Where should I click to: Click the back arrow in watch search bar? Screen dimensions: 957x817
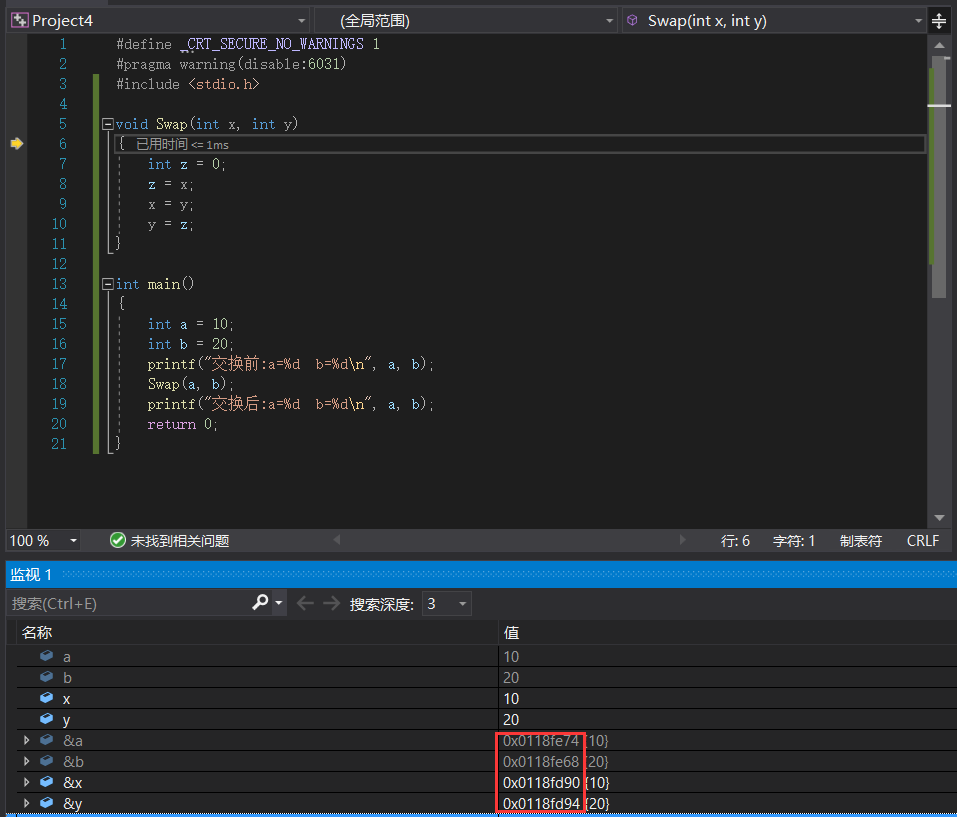point(305,603)
